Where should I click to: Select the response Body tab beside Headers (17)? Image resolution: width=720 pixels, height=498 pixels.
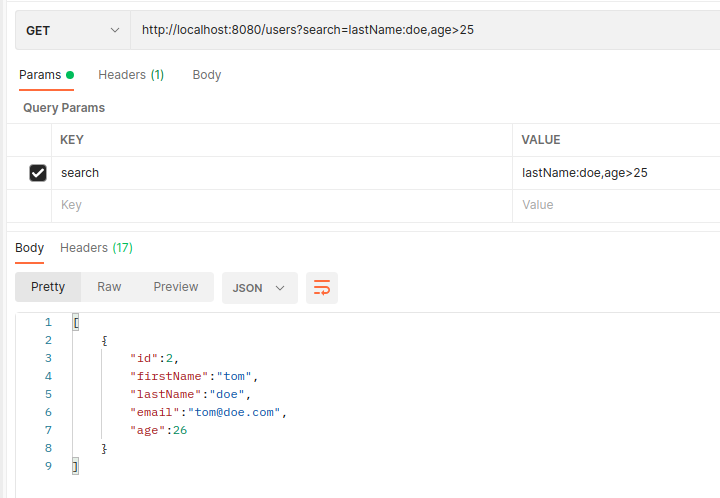coord(29,248)
